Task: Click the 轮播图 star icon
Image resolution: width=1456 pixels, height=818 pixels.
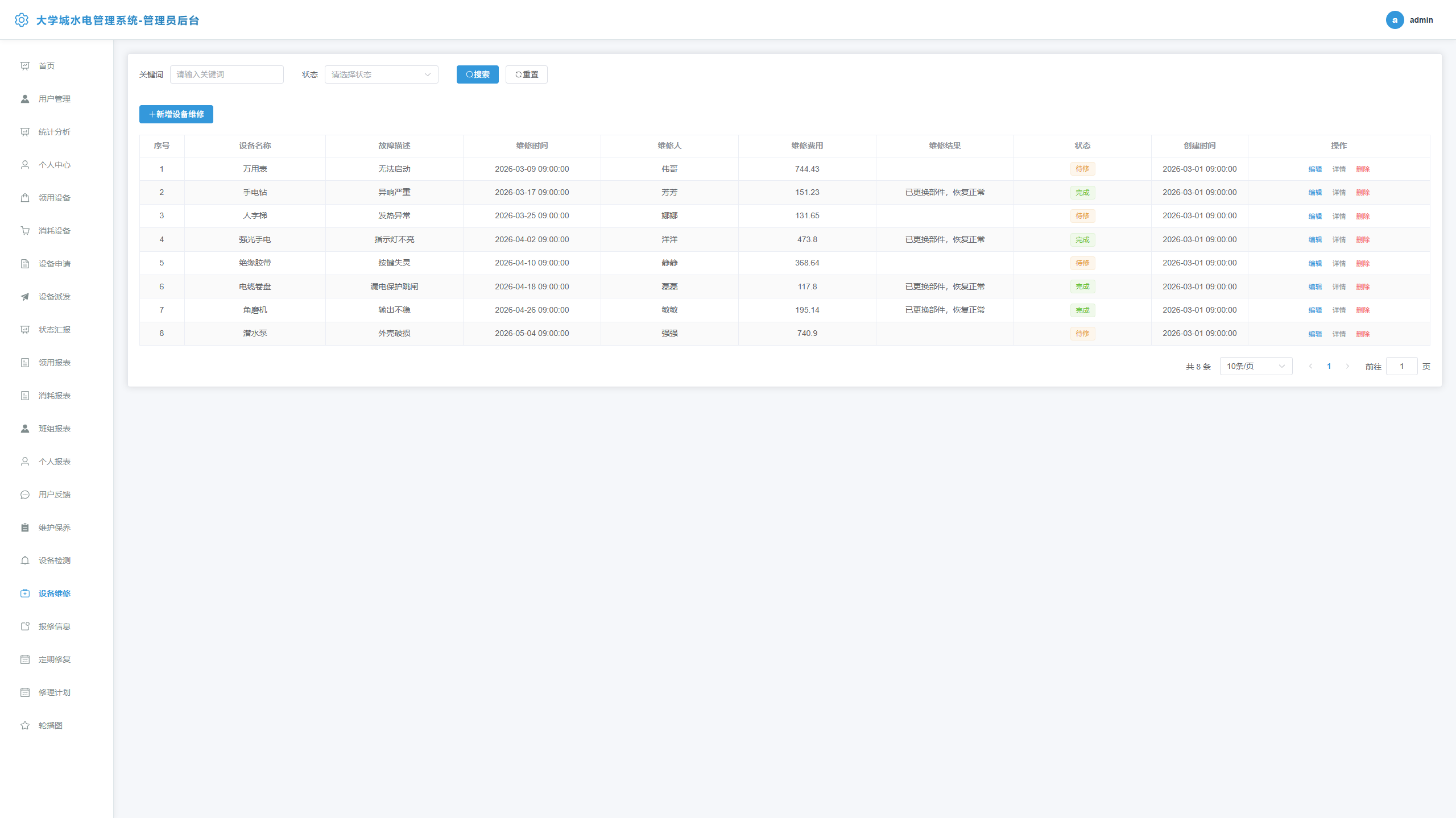Action: (25, 725)
